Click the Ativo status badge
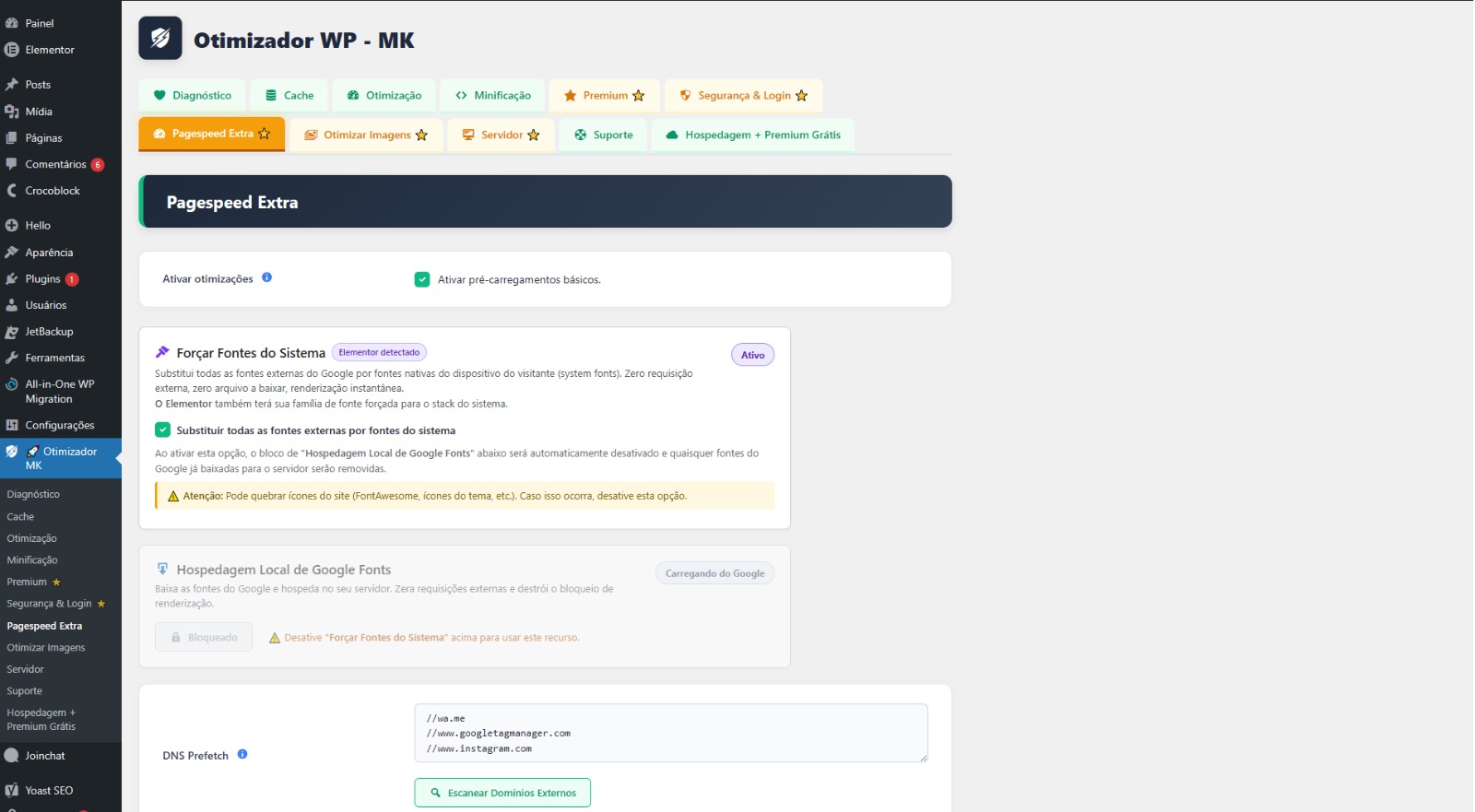This screenshot has width=1475, height=812. click(x=753, y=355)
